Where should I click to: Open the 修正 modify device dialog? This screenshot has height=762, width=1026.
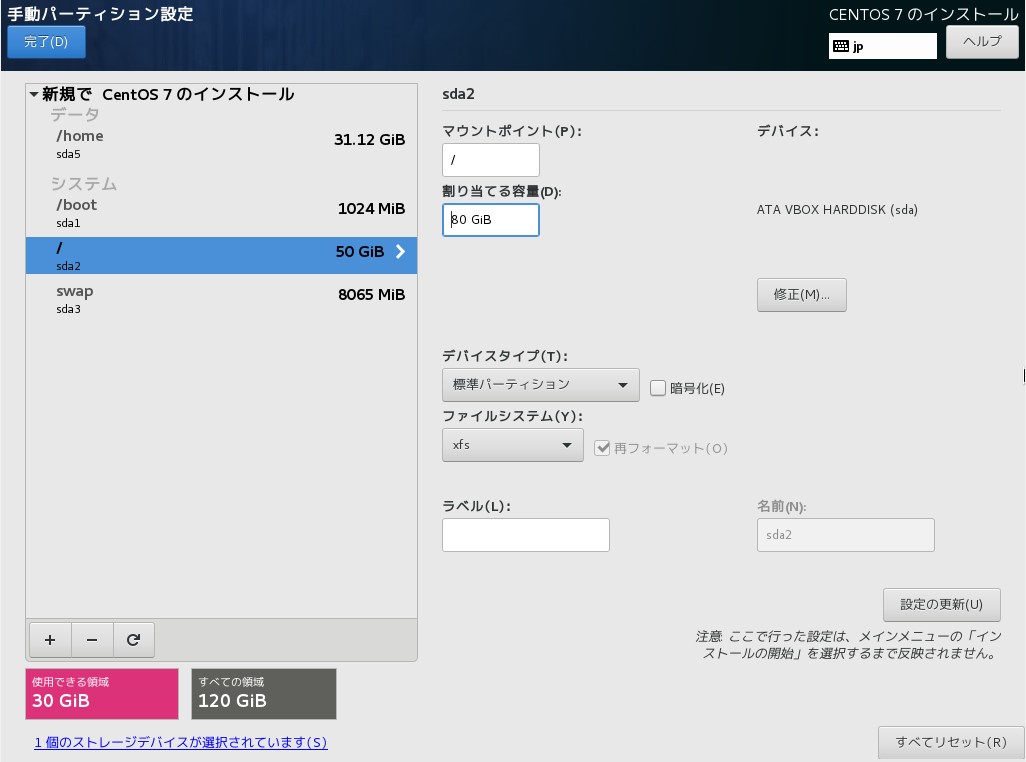coord(801,295)
